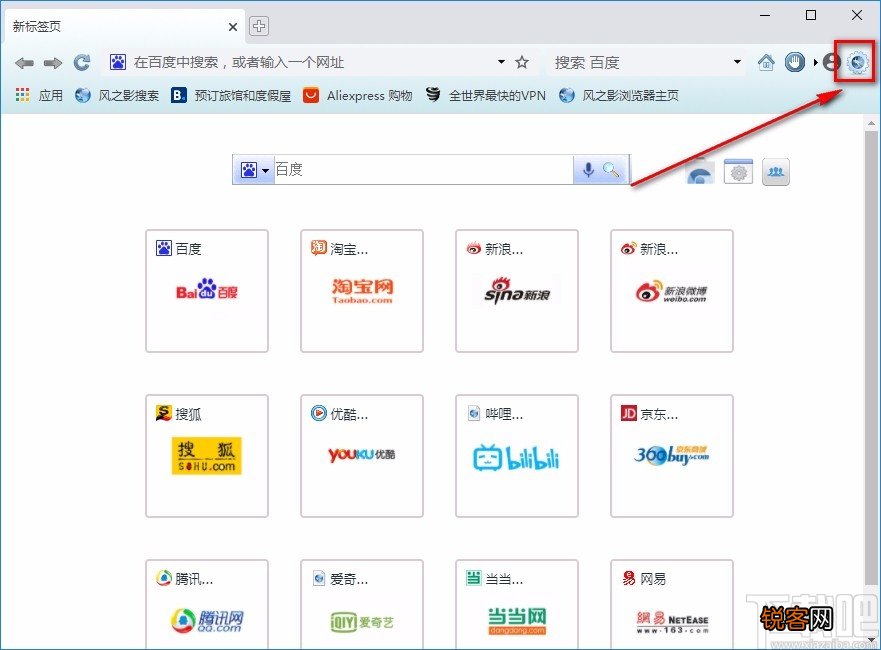The height and width of the screenshot is (650, 881).
Task: Open the 搜狐 Sohu tile
Action: coord(207,456)
